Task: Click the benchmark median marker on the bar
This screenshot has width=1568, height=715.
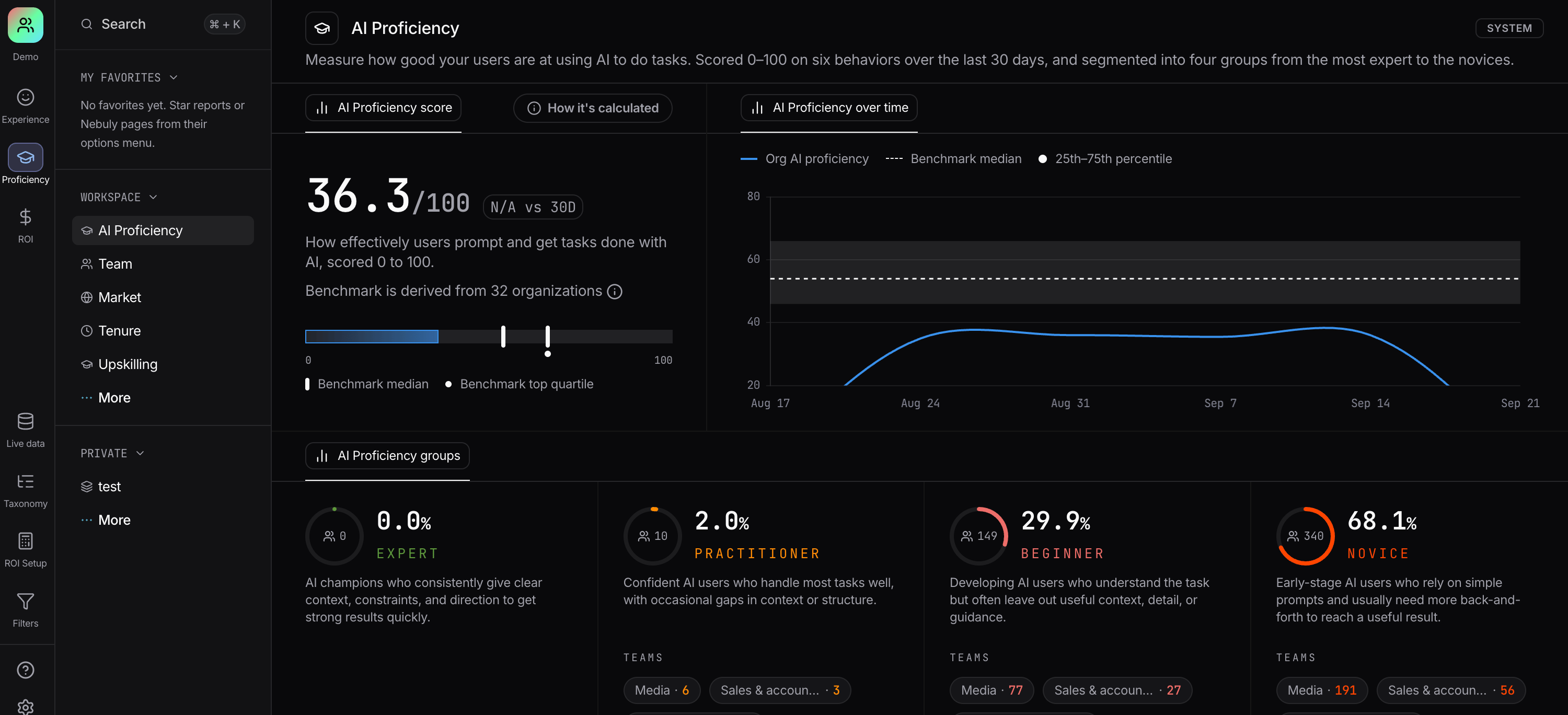Action: click(x=503, y=337)
